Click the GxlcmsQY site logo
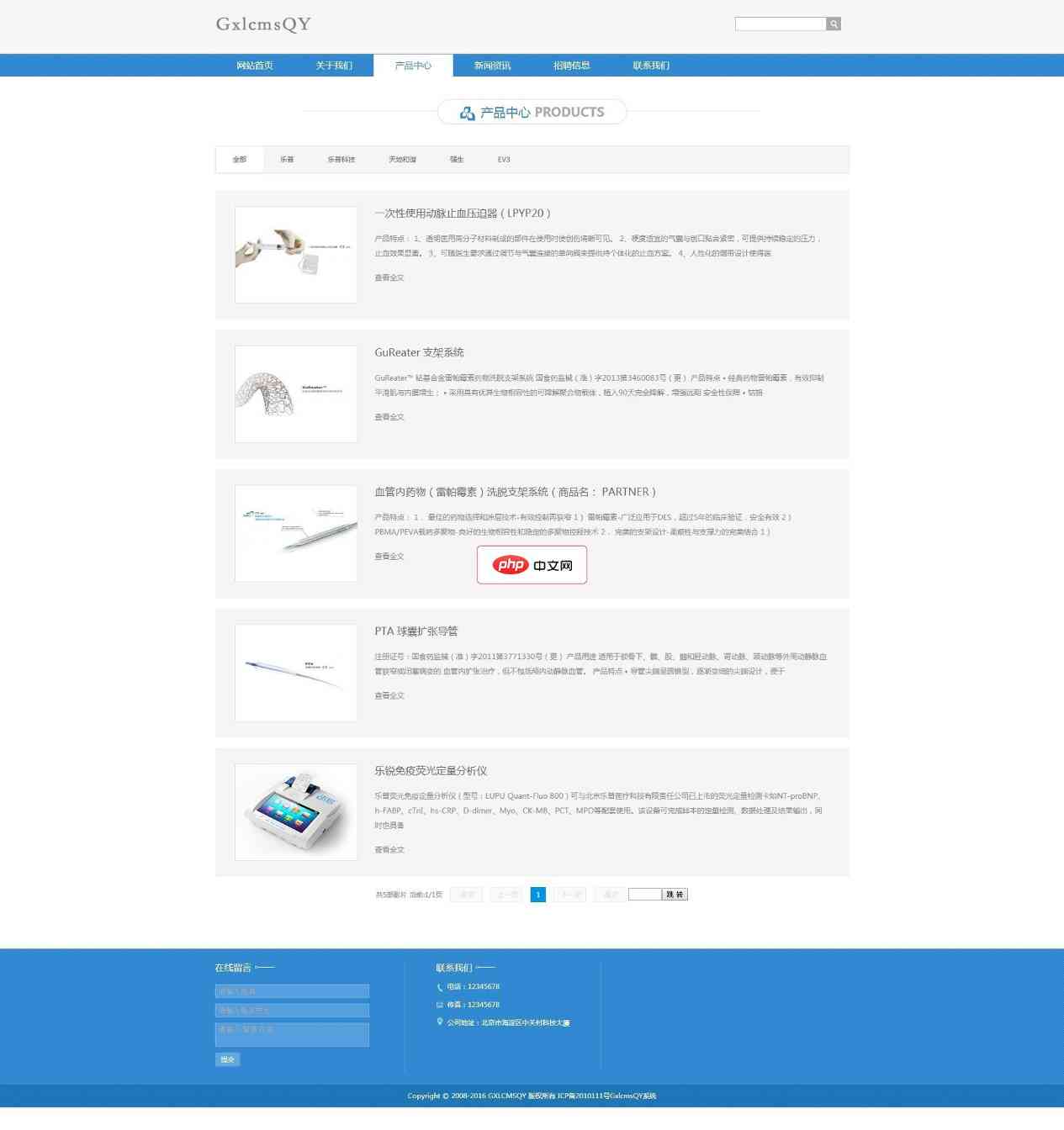Viewport: 1064px width, 1130px height. click(x=263, y=24)
